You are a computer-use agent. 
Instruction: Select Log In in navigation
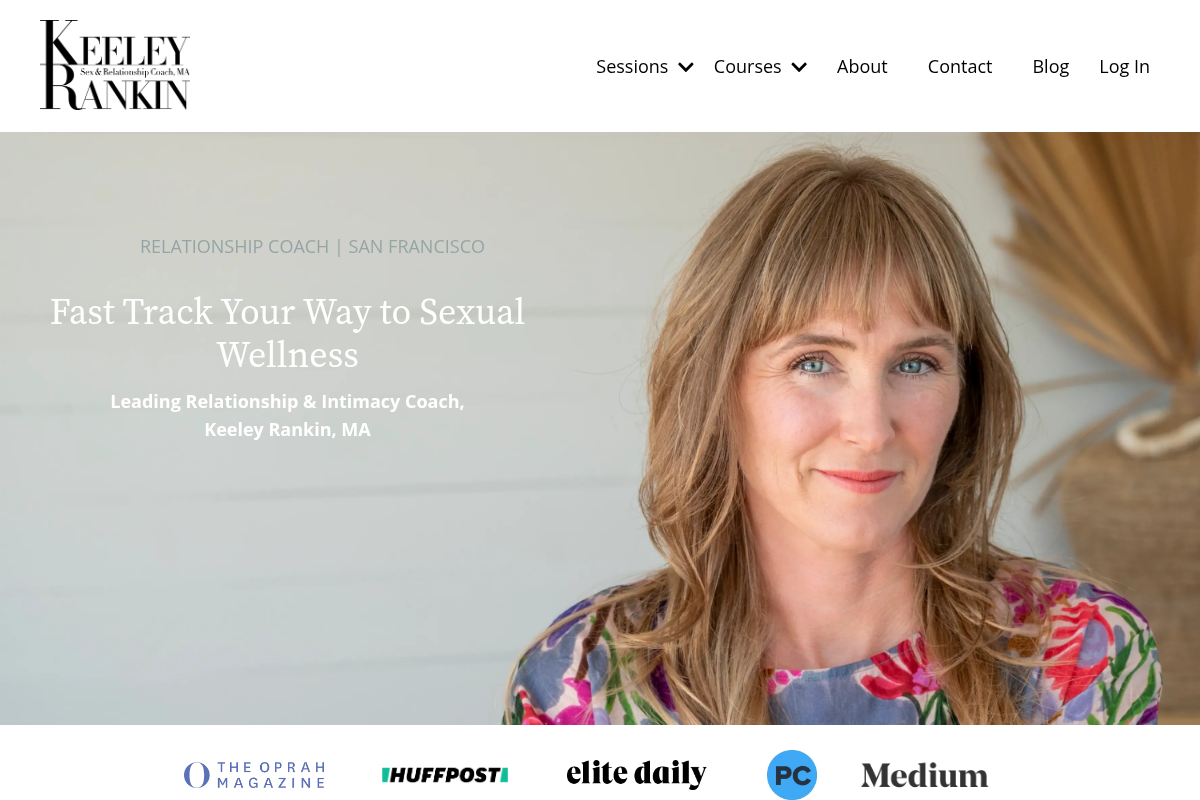pyautogui.click(x=1125, y=67)
